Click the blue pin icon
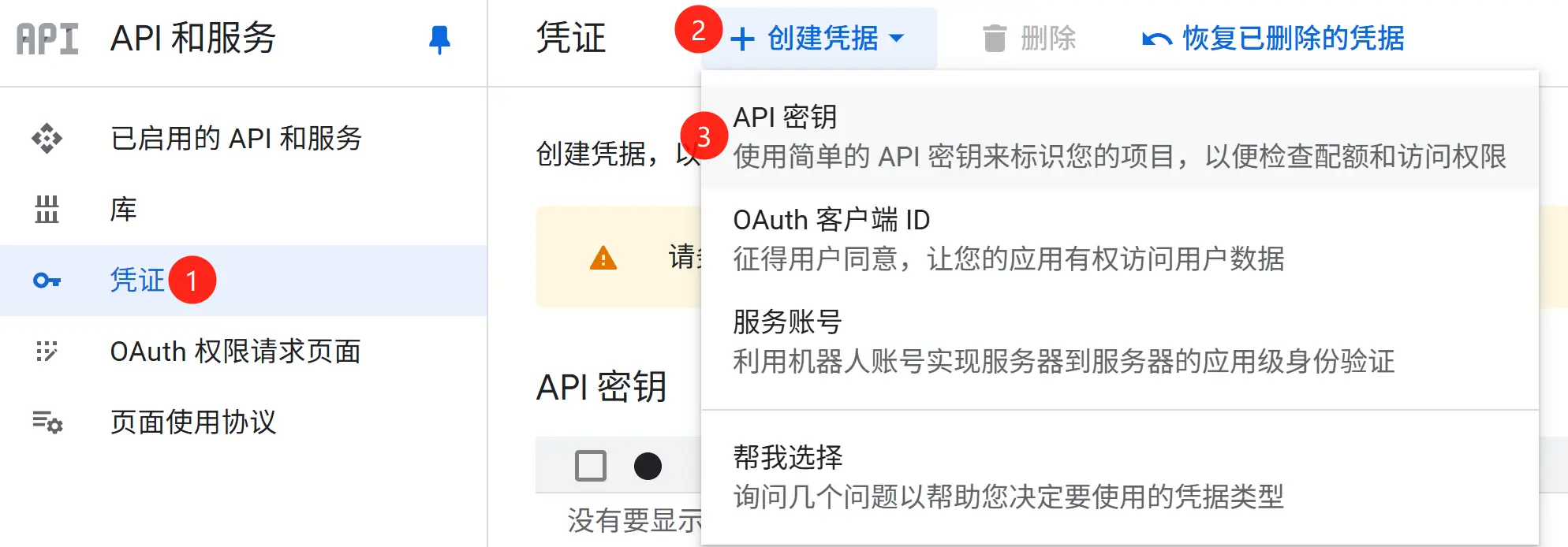The image size is (1568, 547). (439, 39)
